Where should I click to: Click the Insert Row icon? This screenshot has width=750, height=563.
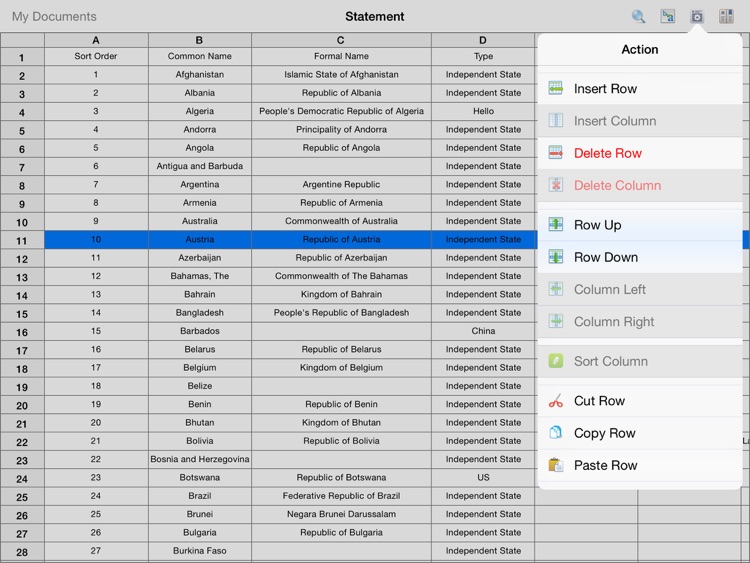(x=556, y=88)
